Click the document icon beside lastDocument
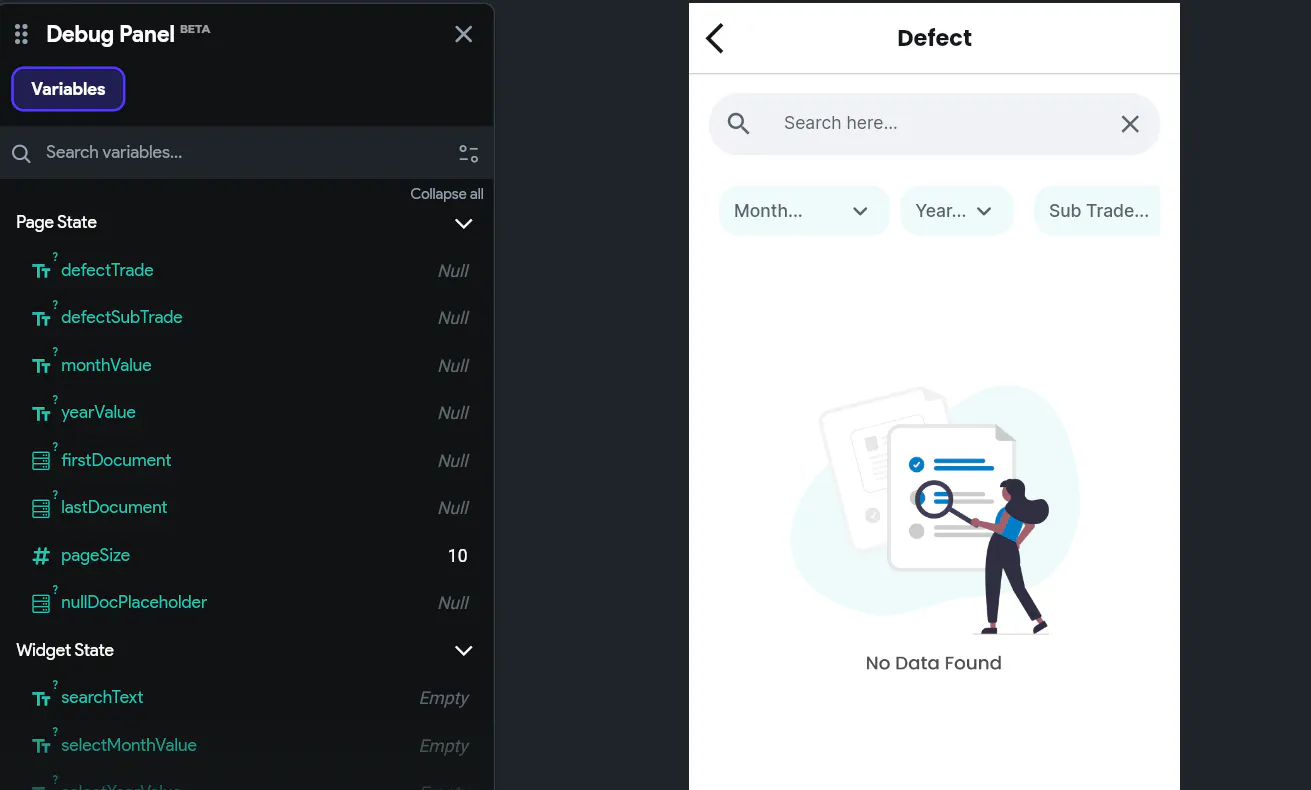This screenshot has width=1311, height=790. (41, 508)
